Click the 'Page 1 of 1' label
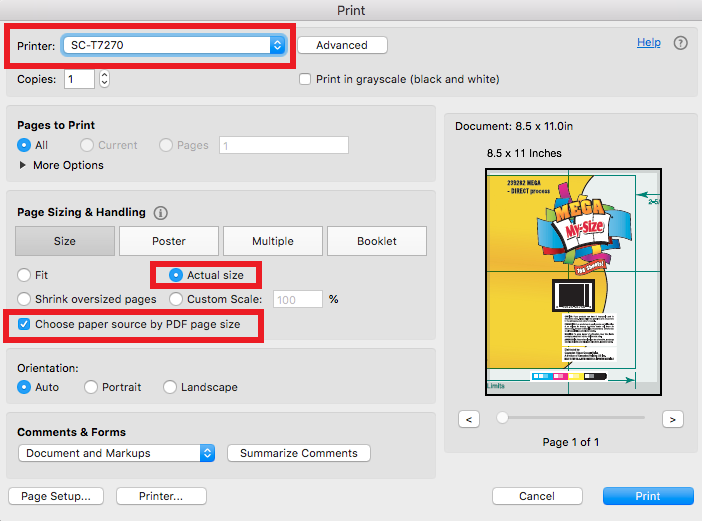Screen dimensions: 702x521 [571, 442]
